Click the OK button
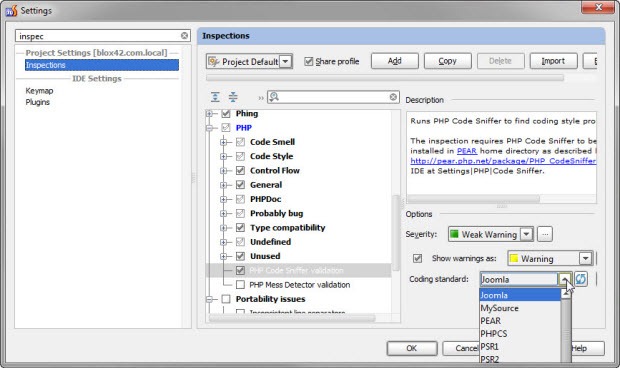This screenshot has width=620, height=368. (x=412, y=348)
